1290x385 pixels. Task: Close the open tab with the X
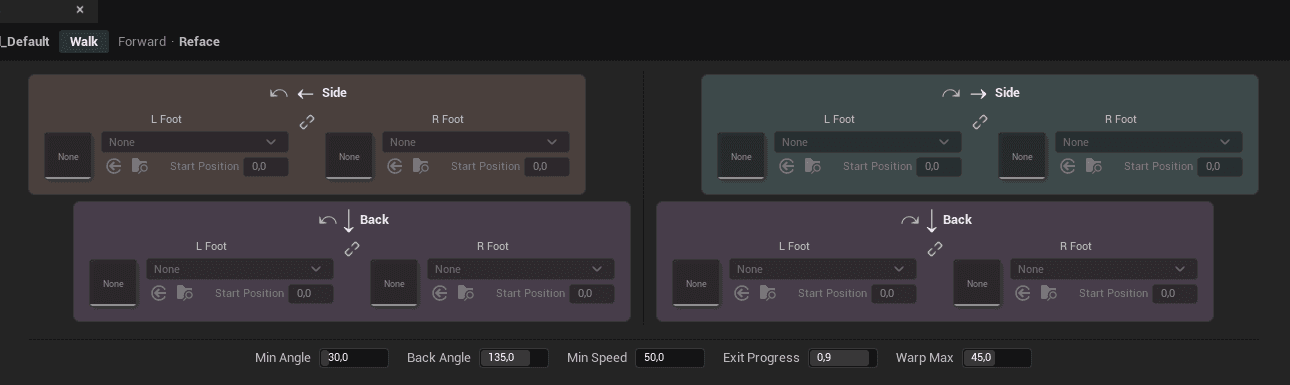(80, 10)
